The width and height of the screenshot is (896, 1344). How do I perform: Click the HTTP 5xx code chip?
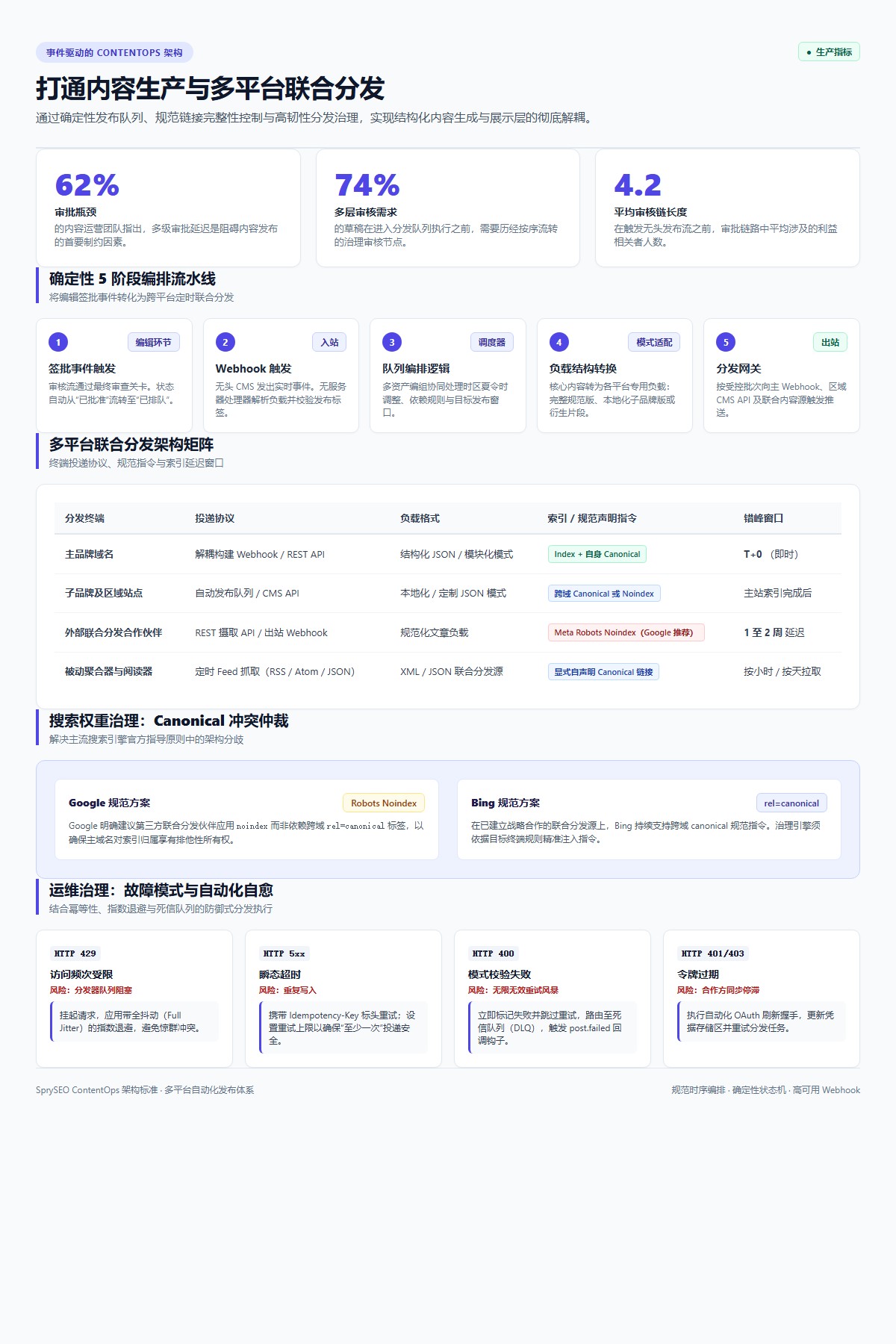(x=284, y=953)
